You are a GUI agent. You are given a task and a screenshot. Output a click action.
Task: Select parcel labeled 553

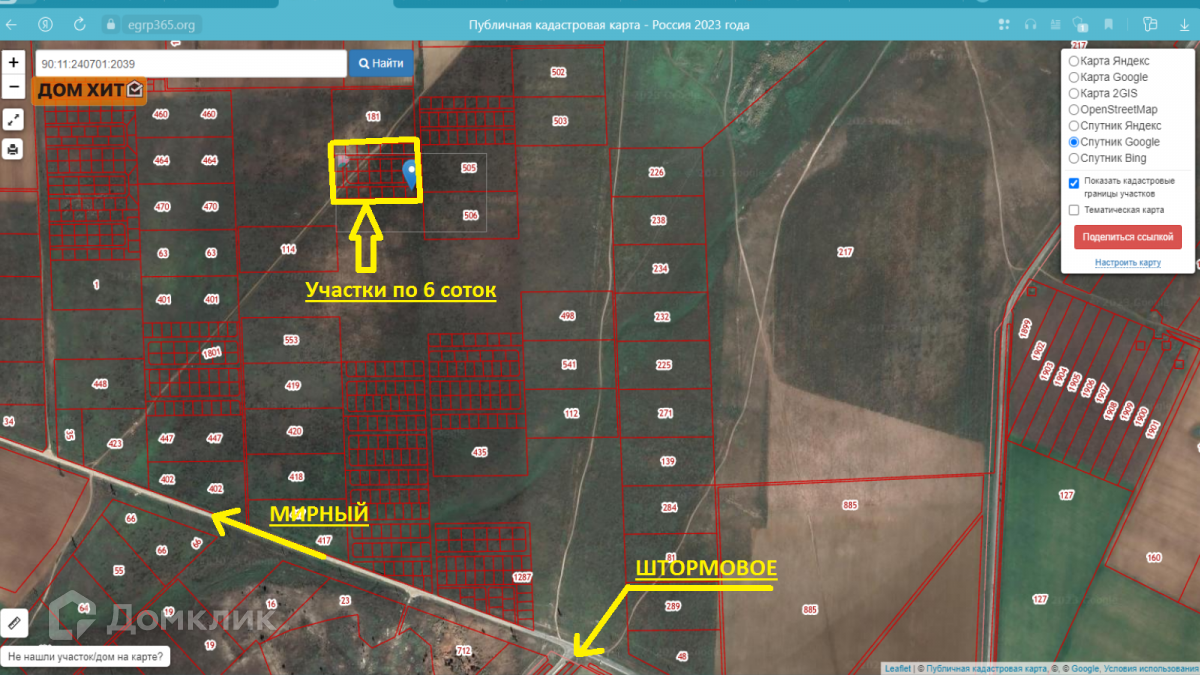coord(291,340)
